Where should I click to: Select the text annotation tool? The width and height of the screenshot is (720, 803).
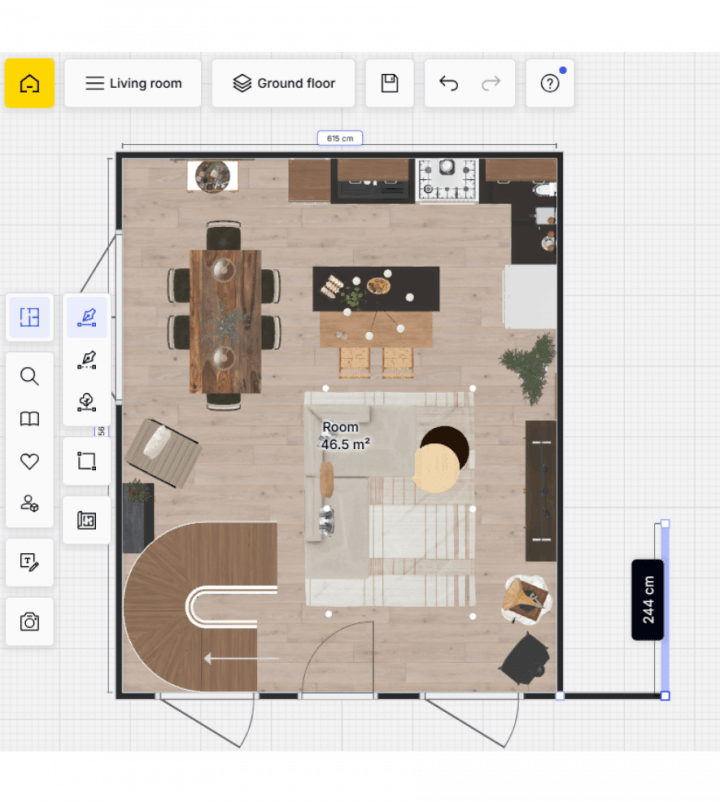click(30, 562)
